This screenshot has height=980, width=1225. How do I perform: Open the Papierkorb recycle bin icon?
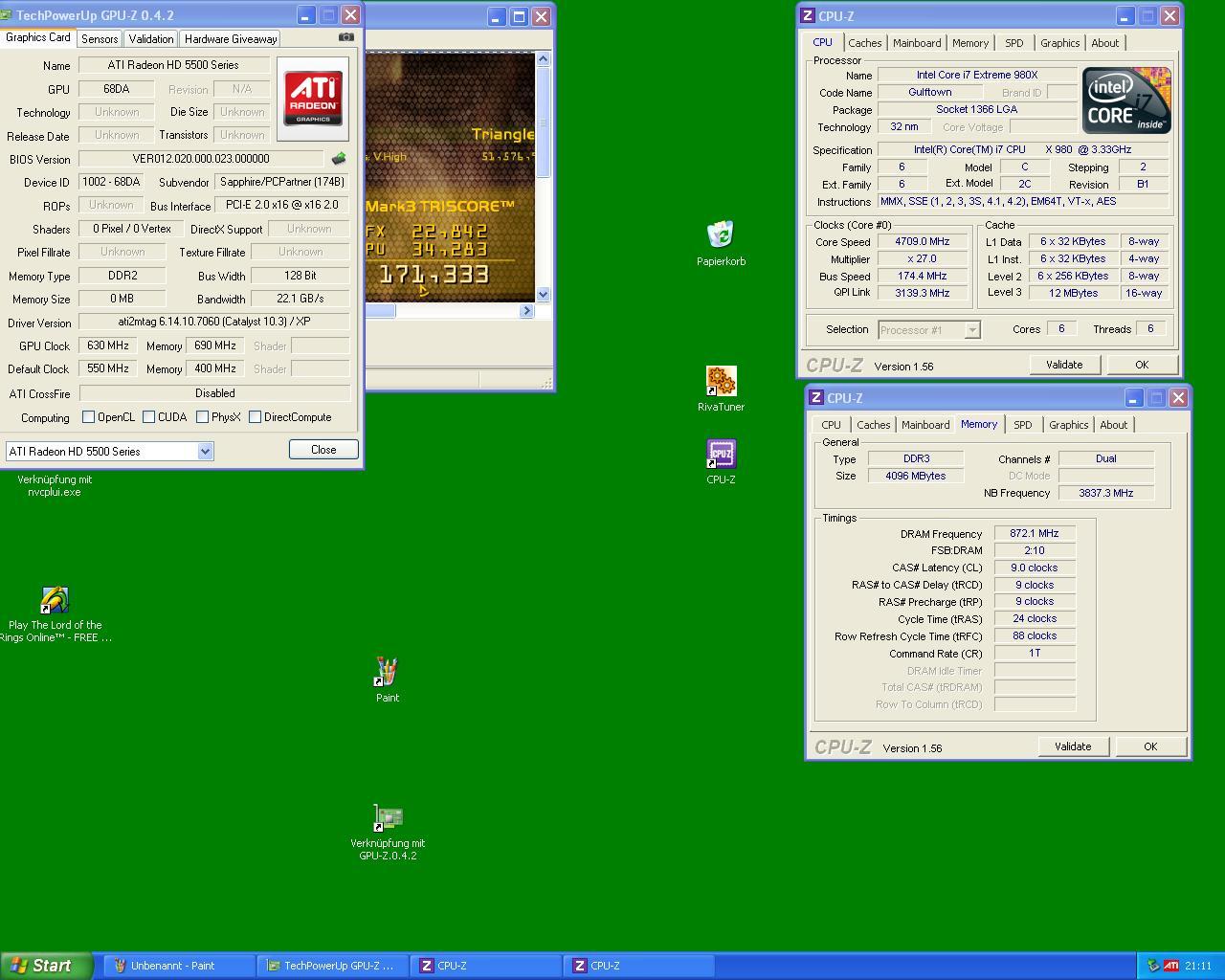coord(721,234)
